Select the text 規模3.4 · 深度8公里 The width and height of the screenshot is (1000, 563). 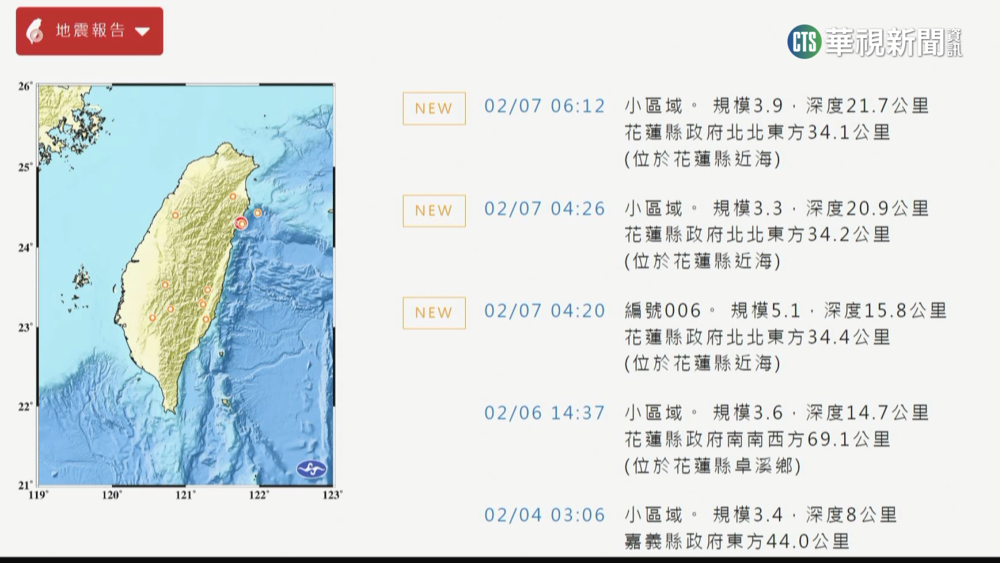(805, 515)
